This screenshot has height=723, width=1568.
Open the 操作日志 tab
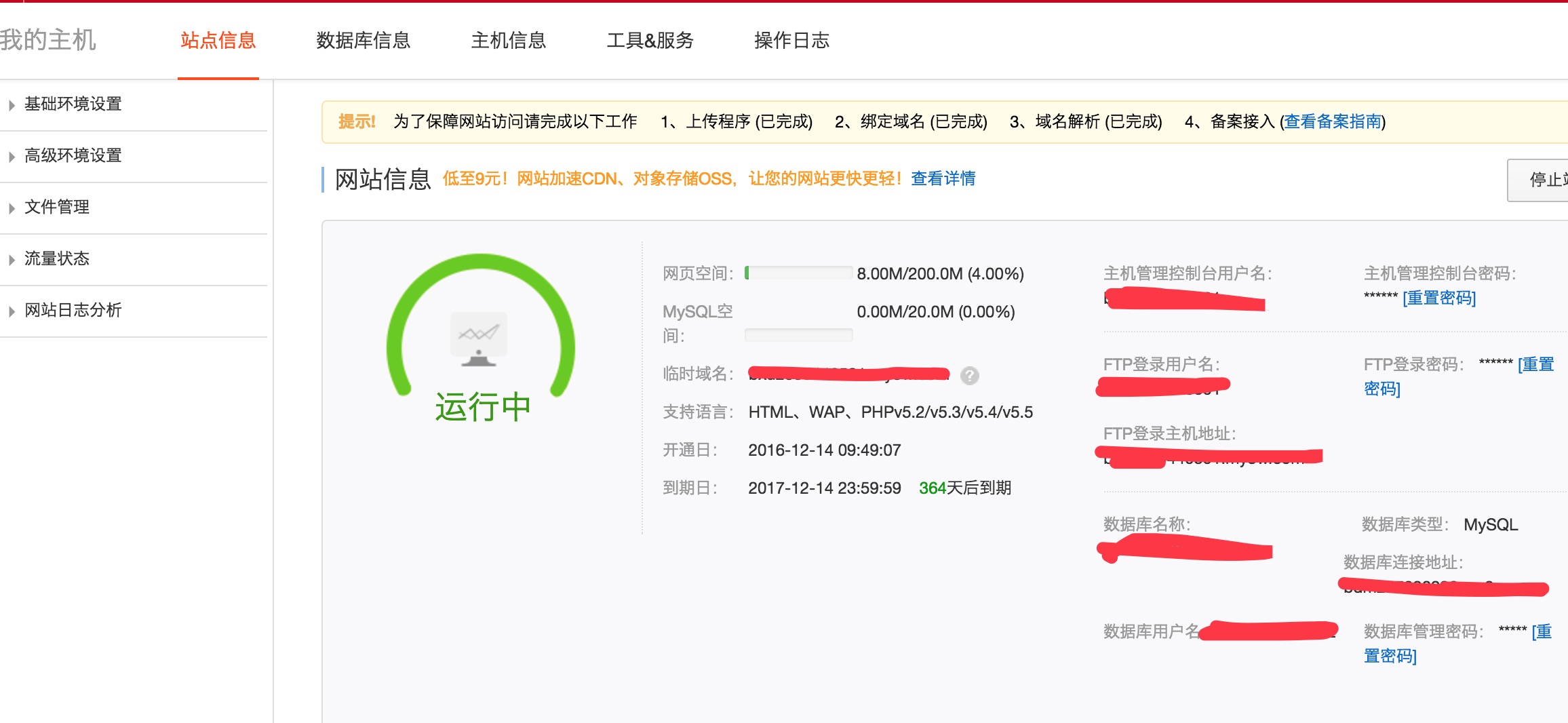point(792,41)
